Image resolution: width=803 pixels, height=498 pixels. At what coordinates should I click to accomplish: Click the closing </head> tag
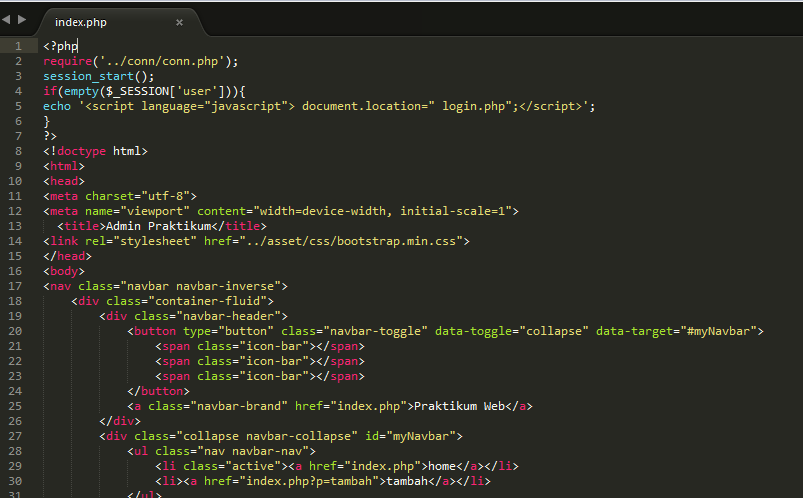68,256
